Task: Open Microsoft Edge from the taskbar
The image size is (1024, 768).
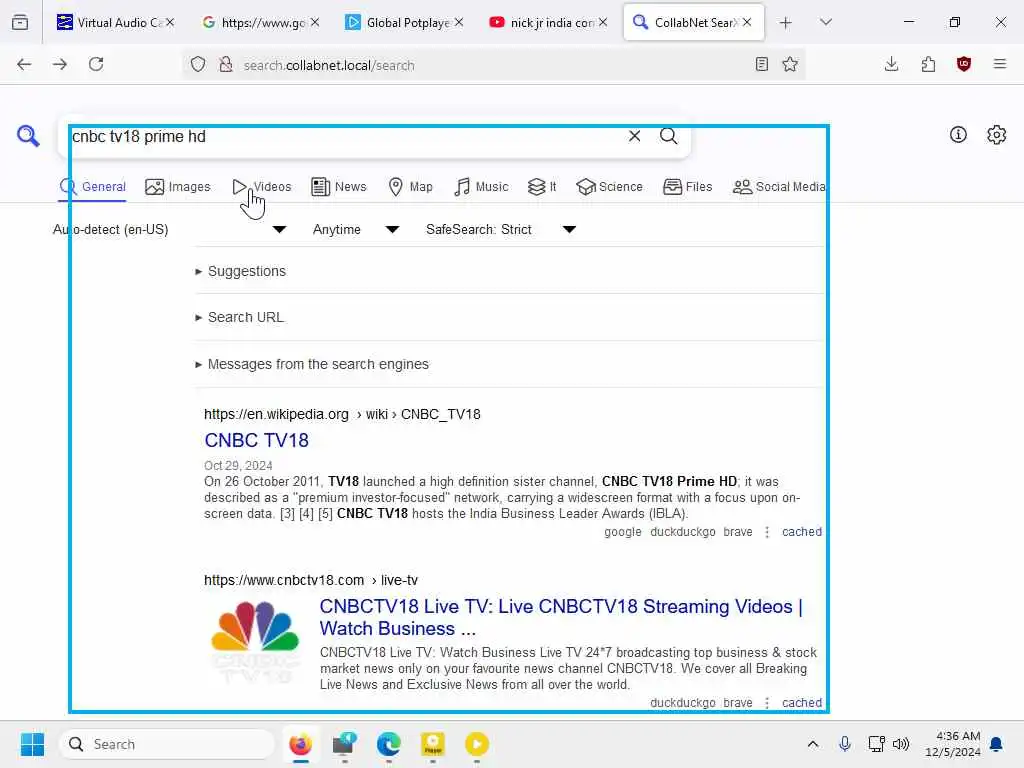Action: point(389,744)
